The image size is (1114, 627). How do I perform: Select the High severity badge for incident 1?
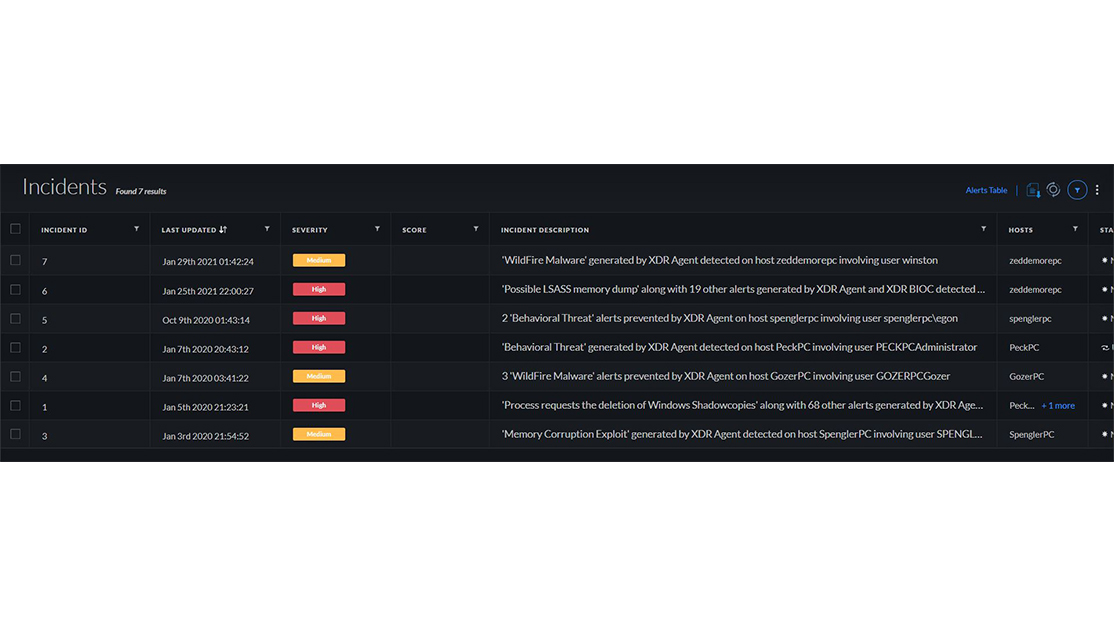coord(319,405)
